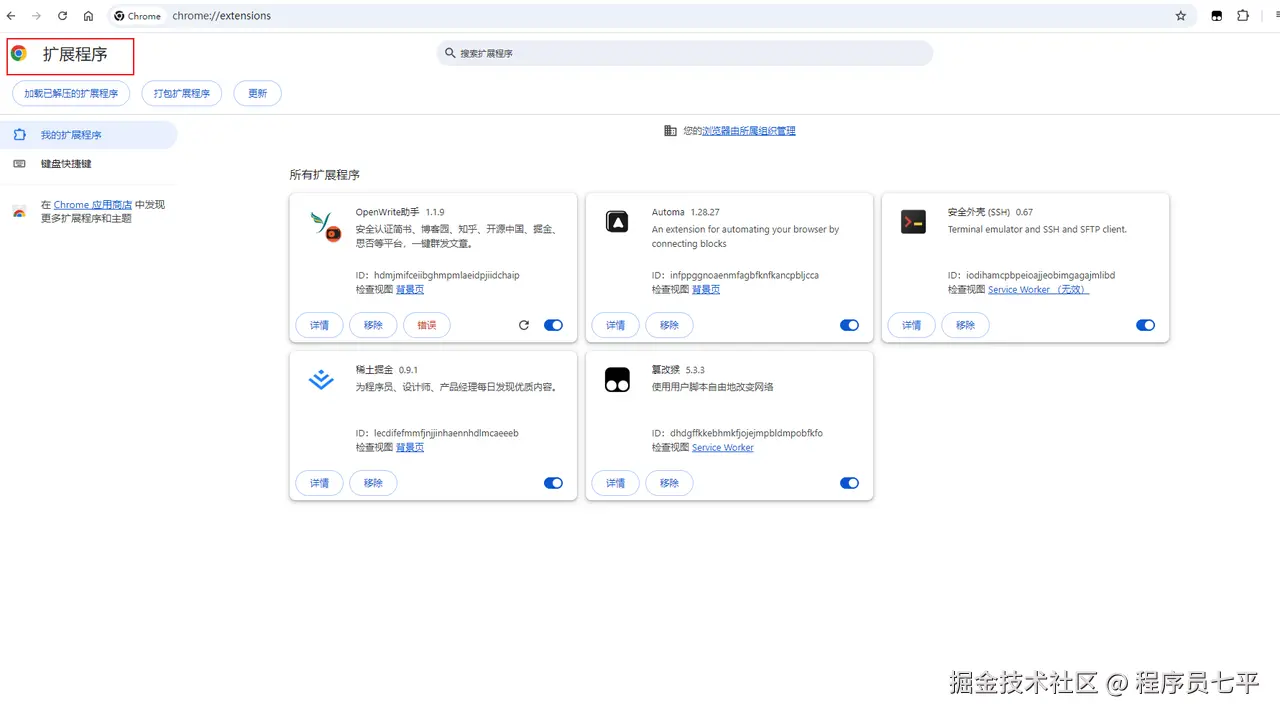Click the 更新 button
The height and width of the screenshot is (717, 1280).
tap(257, 93)
